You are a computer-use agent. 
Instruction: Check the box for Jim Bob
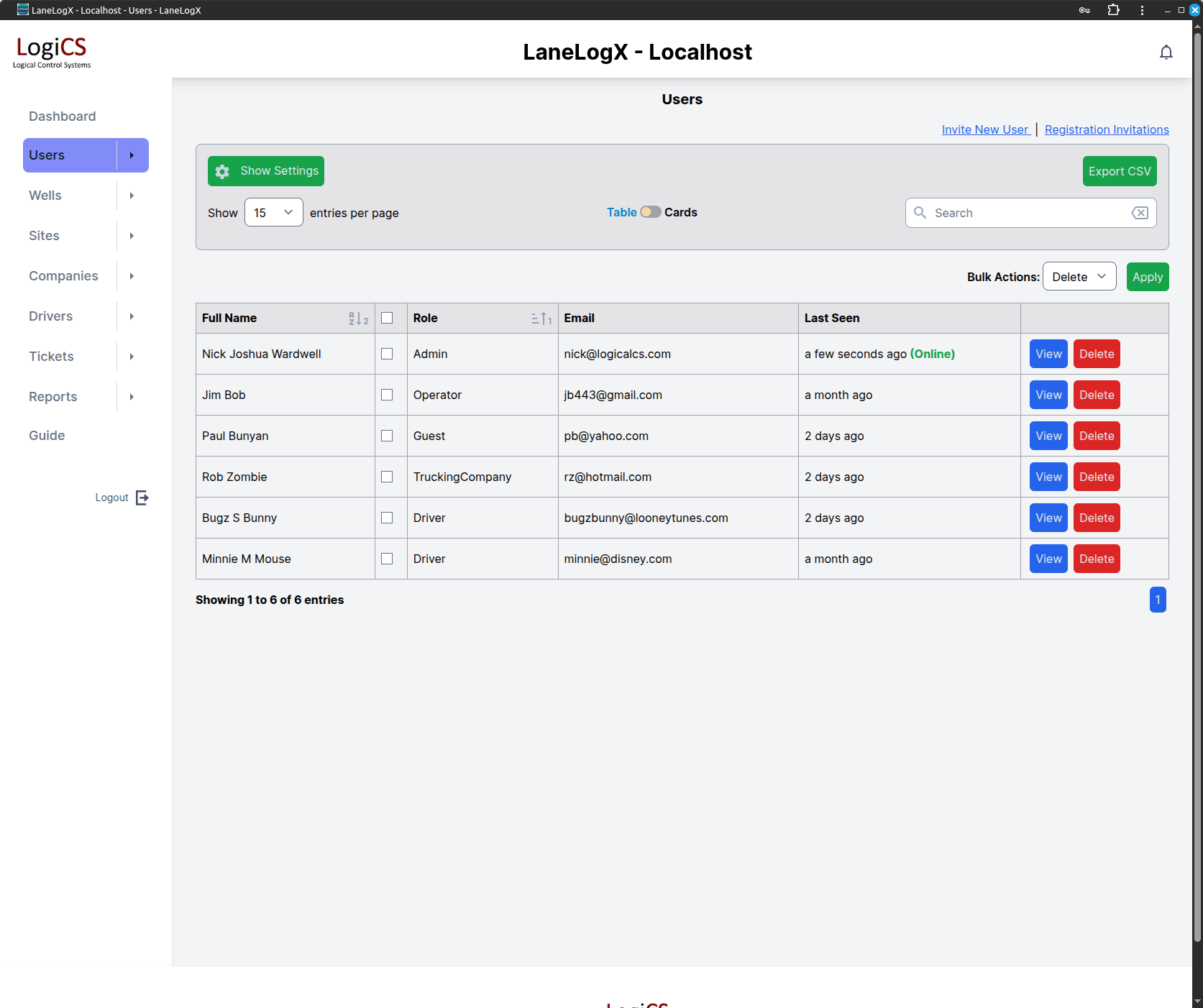point(387,395)
